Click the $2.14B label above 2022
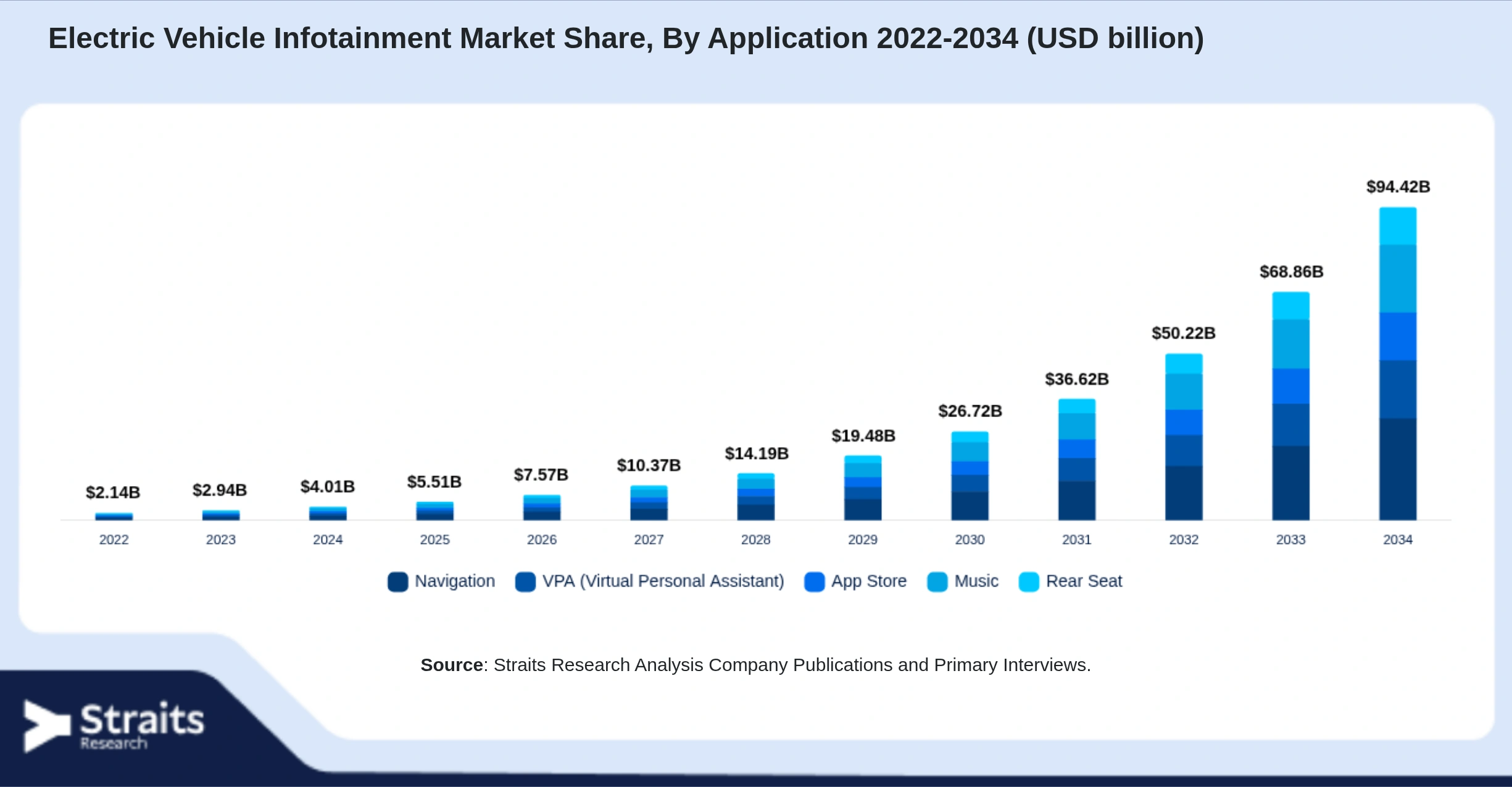 (113, 493)
